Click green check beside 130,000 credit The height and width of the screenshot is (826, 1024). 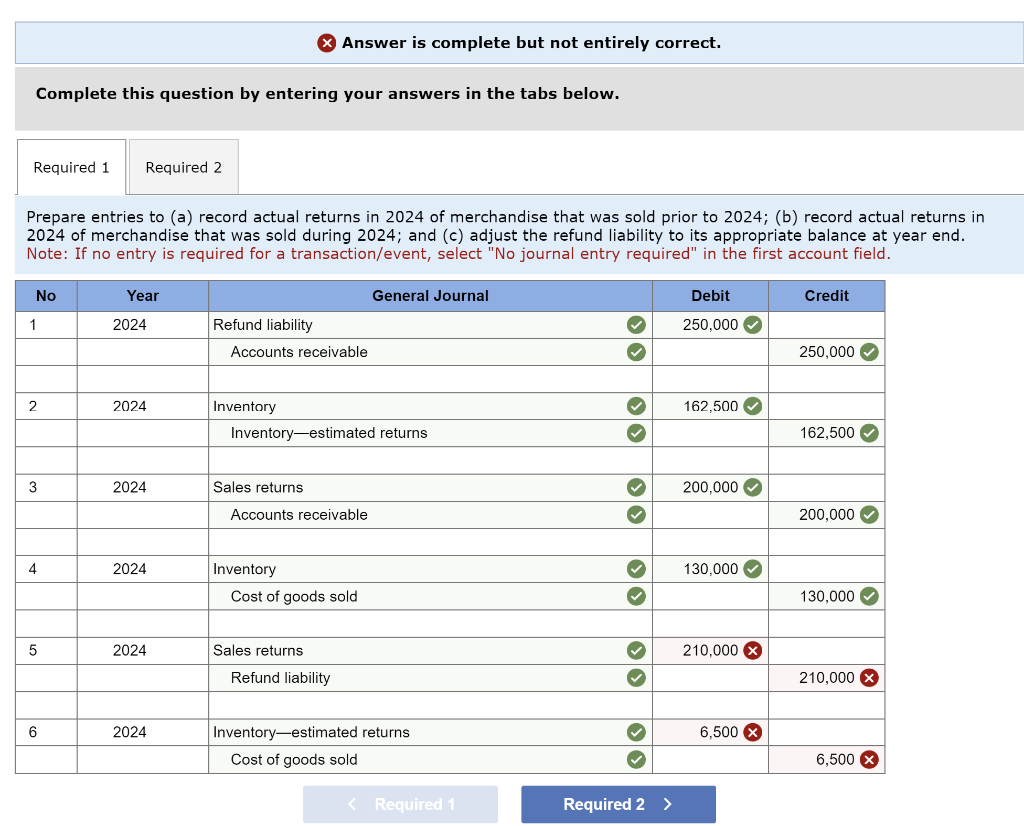869,596
